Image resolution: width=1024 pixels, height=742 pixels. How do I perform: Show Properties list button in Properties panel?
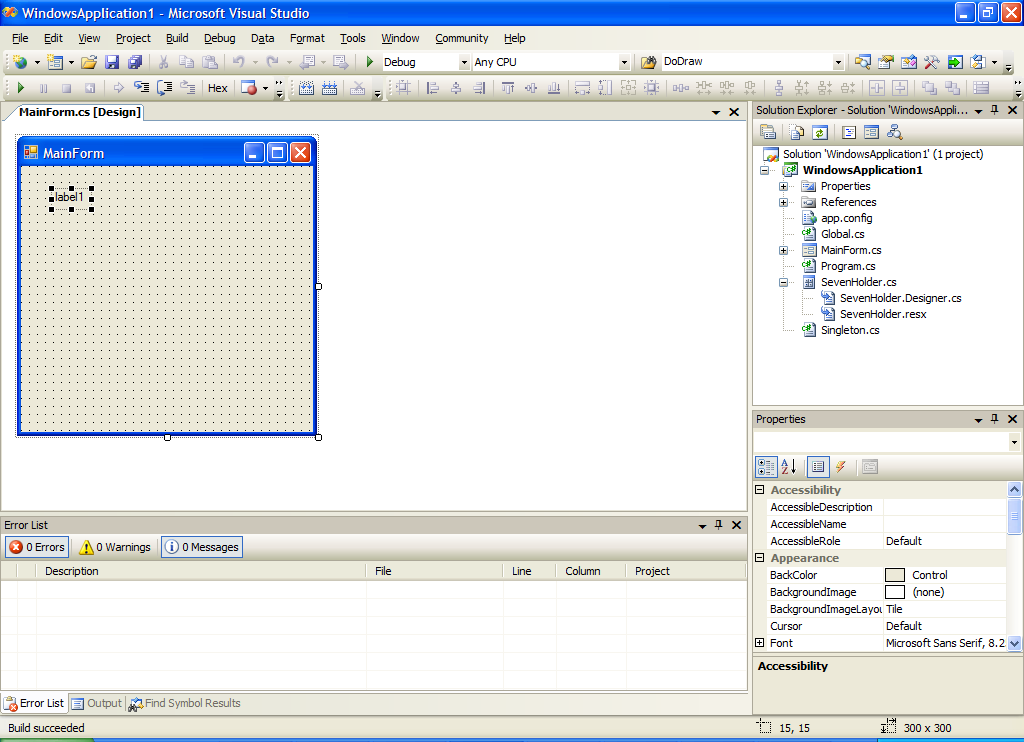coord(818,466)
